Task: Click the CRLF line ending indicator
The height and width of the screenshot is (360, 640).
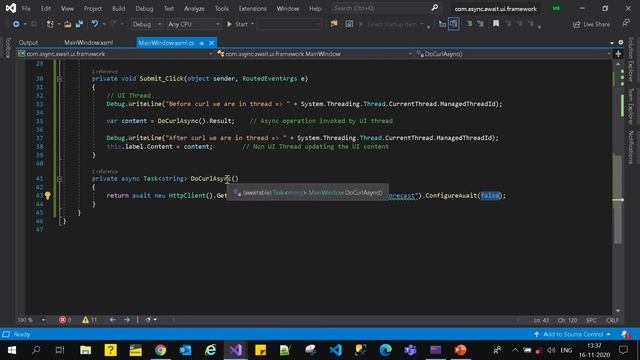Action: coord(612,320)
